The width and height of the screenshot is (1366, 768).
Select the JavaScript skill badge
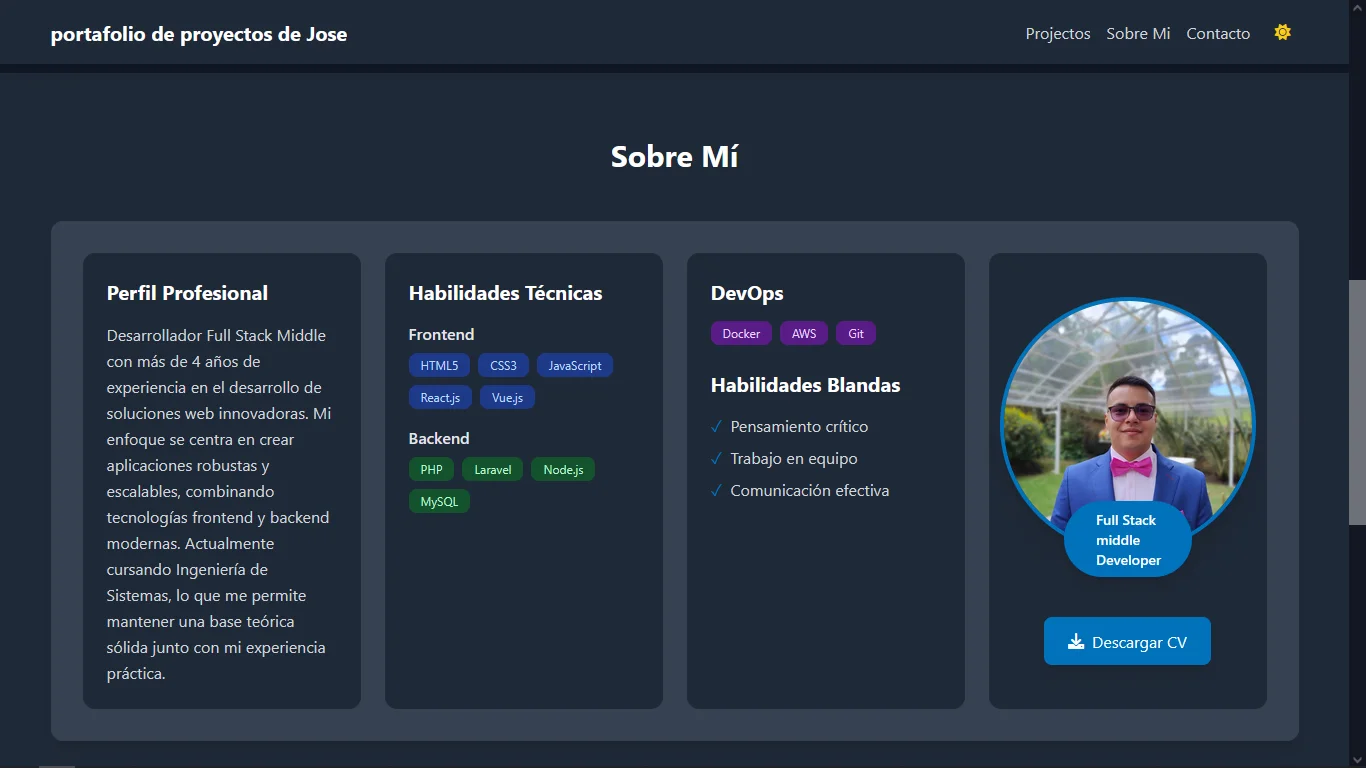(574, 365)
